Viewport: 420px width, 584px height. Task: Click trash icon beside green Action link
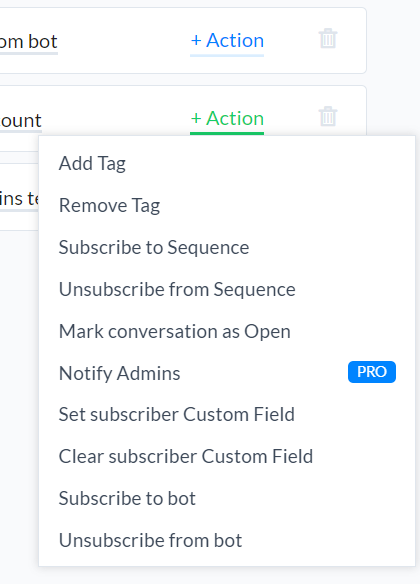pyautogui.click(x=328, y=116)
